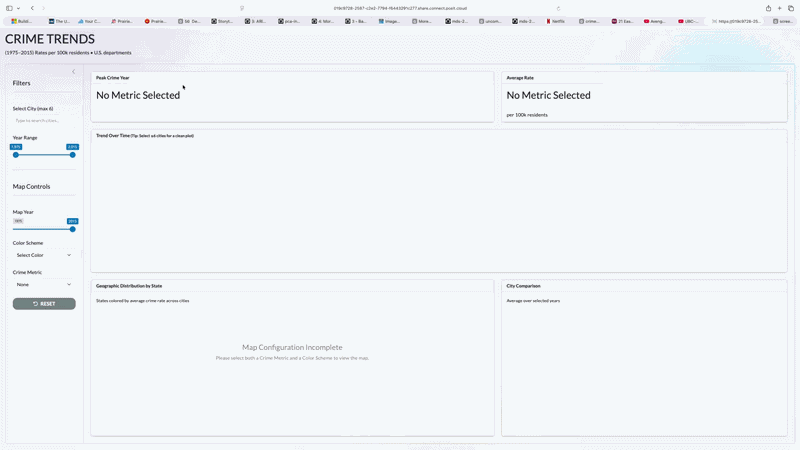Click the browser address bar
This screenshot has width=800, height=450.
[400, 8]
